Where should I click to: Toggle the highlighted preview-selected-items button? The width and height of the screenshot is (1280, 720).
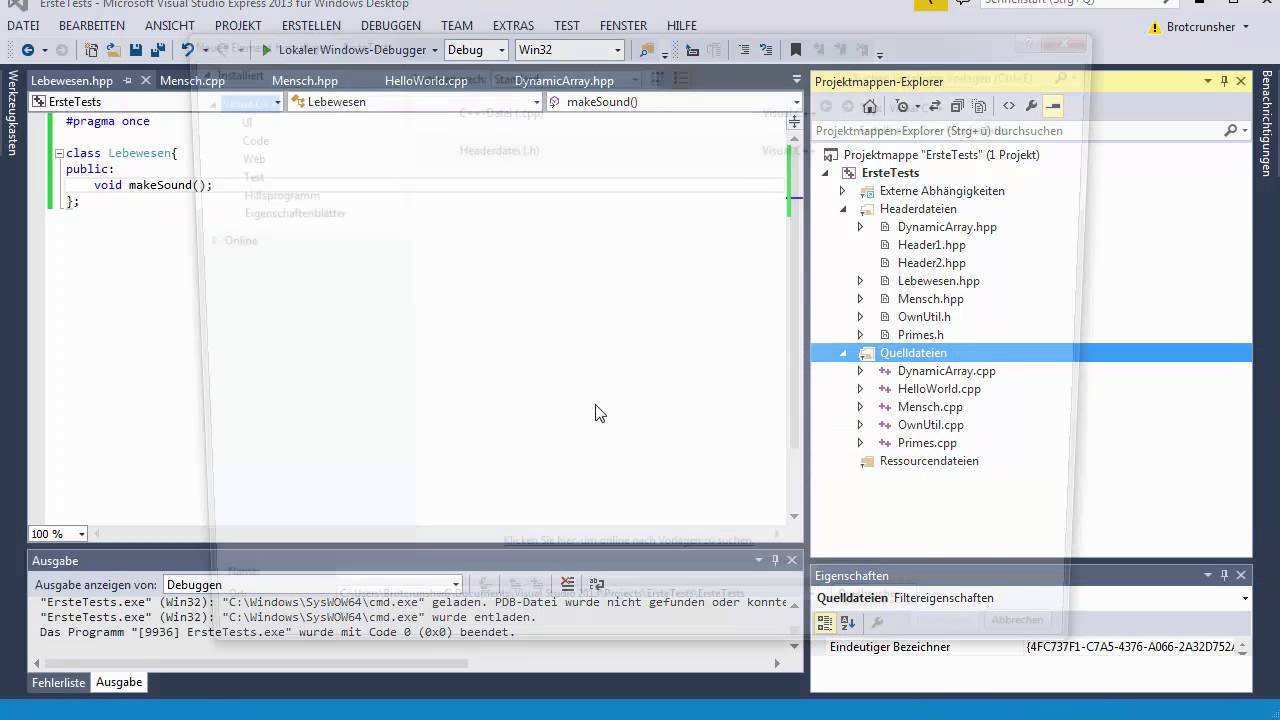1053,106
